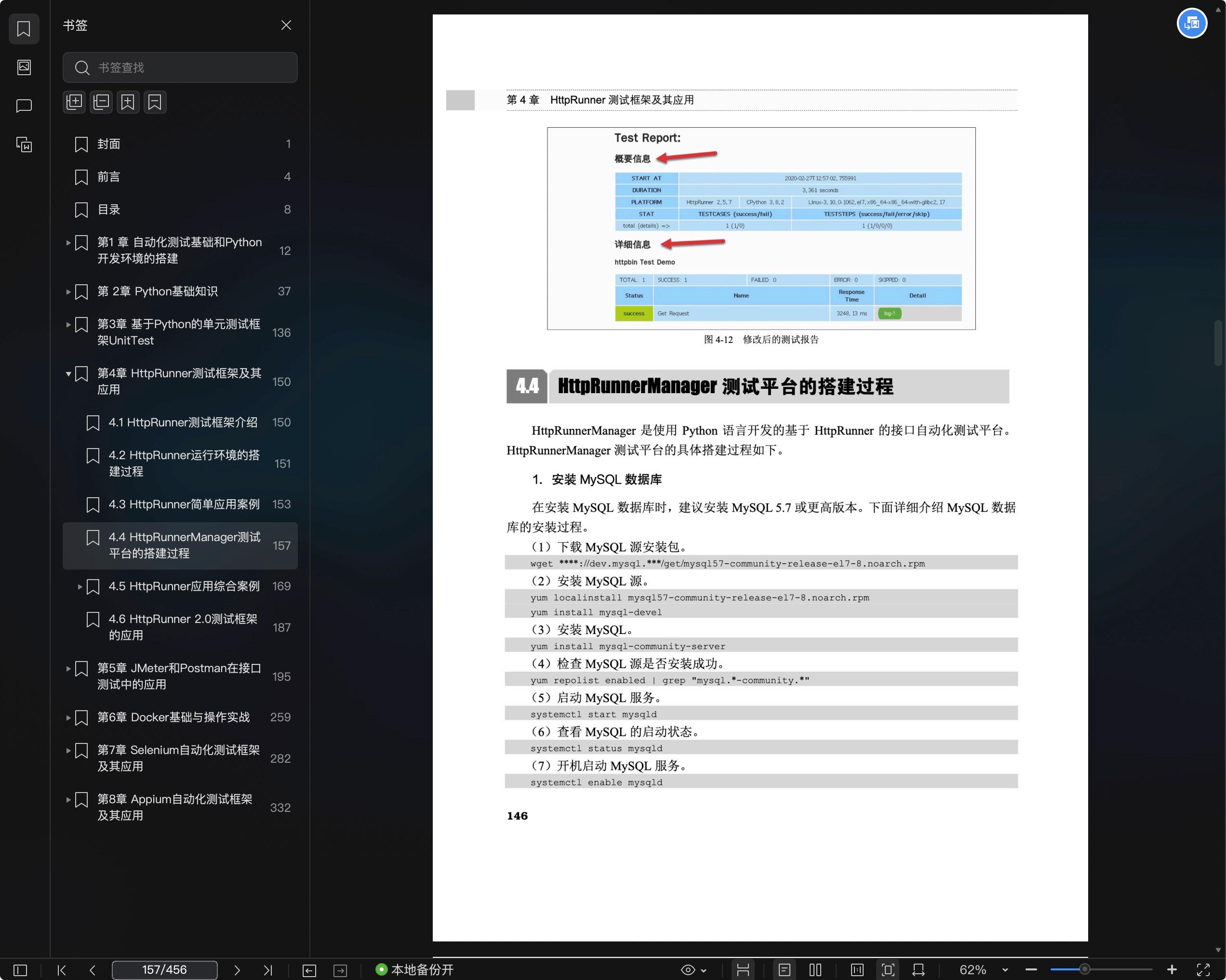Expand 第8章 Appium chapter arrow
1226x980 pixels.
pyautogui.click(x=68, y=799)
